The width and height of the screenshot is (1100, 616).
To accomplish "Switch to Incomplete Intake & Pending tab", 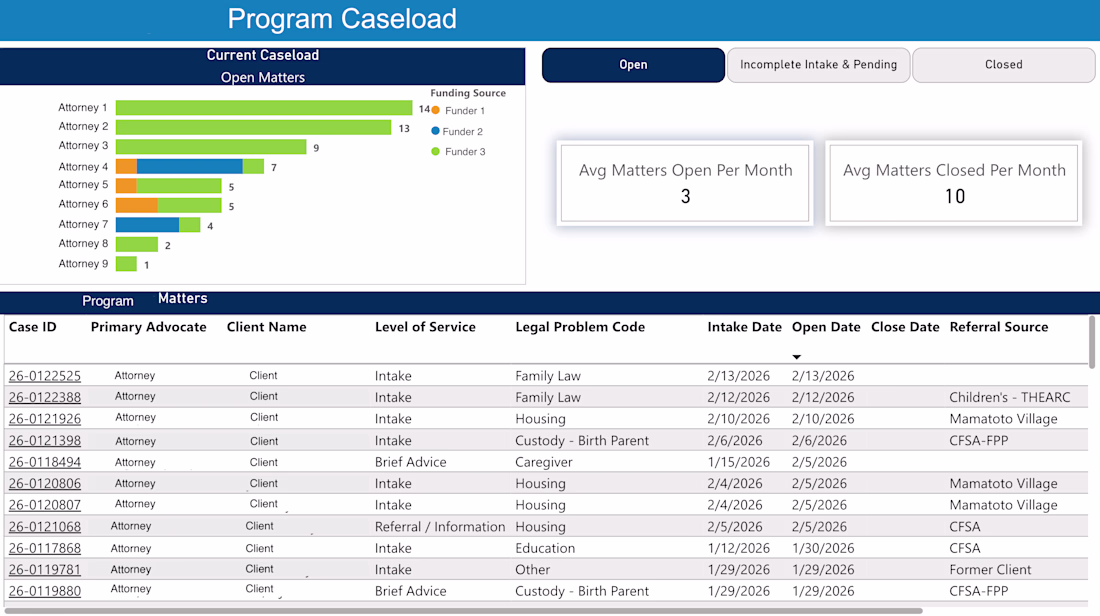I will click(x=819, y=65).
